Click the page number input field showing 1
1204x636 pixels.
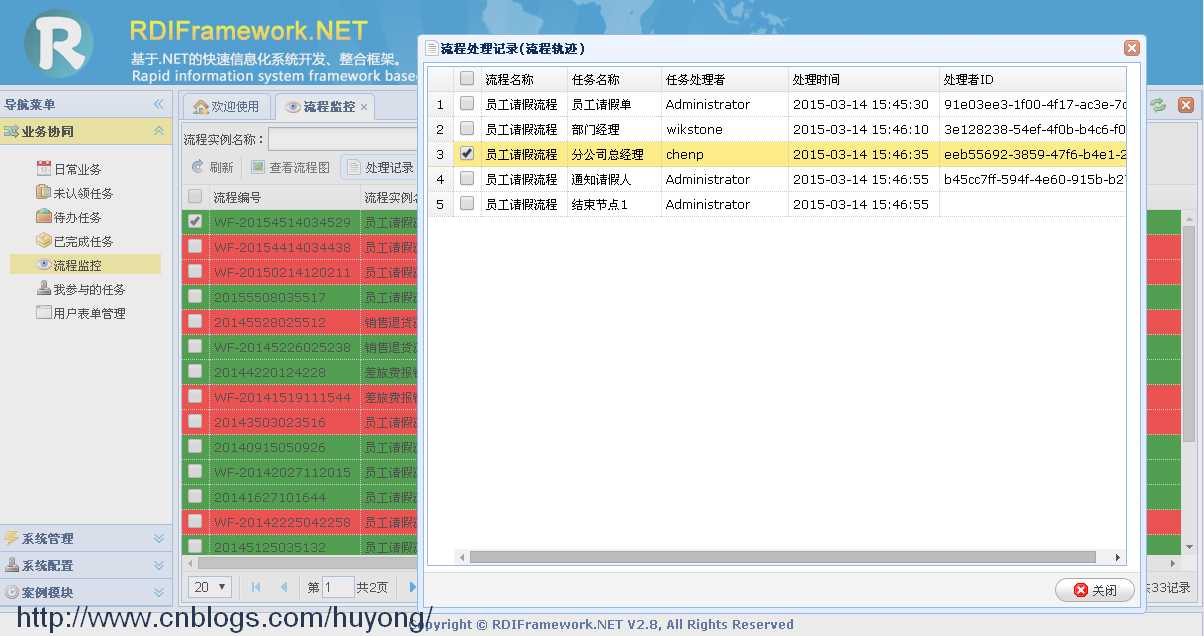pyautogui.click(x=338, y=587)
